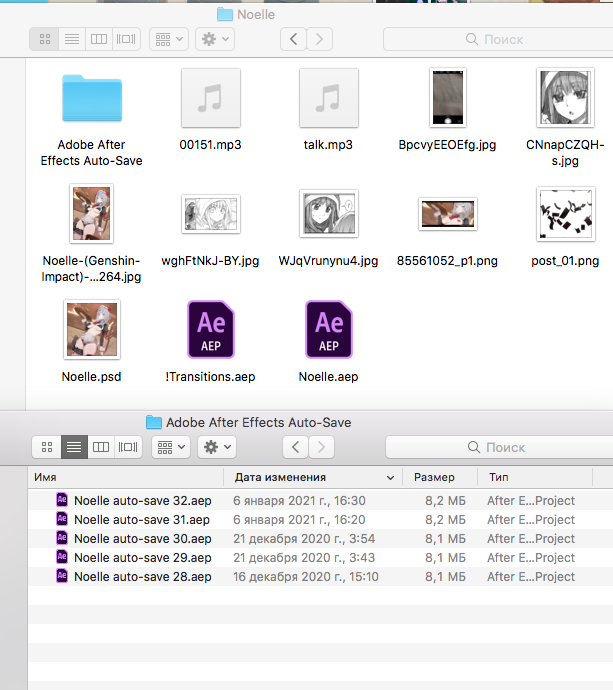
Task: Select Noelle auto-save 29.aep row
Action: pyautogui.click(x=320, y=557)
